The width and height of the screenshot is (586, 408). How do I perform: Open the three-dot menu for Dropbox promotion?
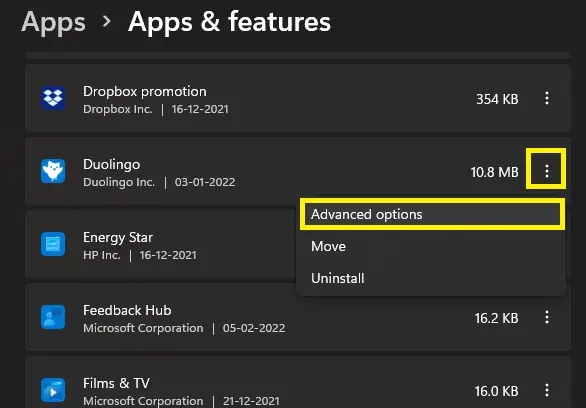click(546, 98)
